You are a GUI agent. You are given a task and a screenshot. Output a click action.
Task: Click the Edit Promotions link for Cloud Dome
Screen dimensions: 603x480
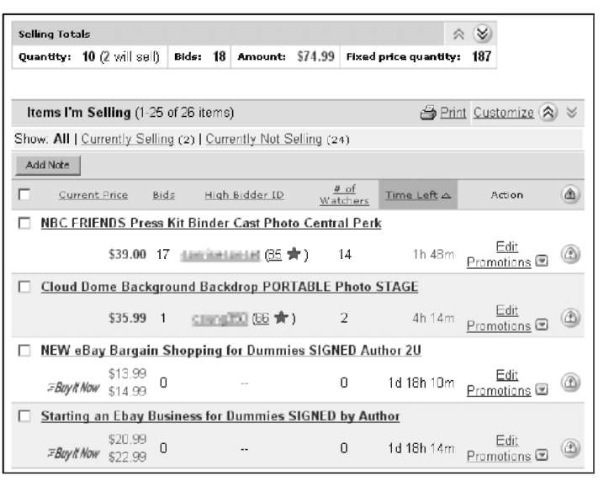coord(499,318)
